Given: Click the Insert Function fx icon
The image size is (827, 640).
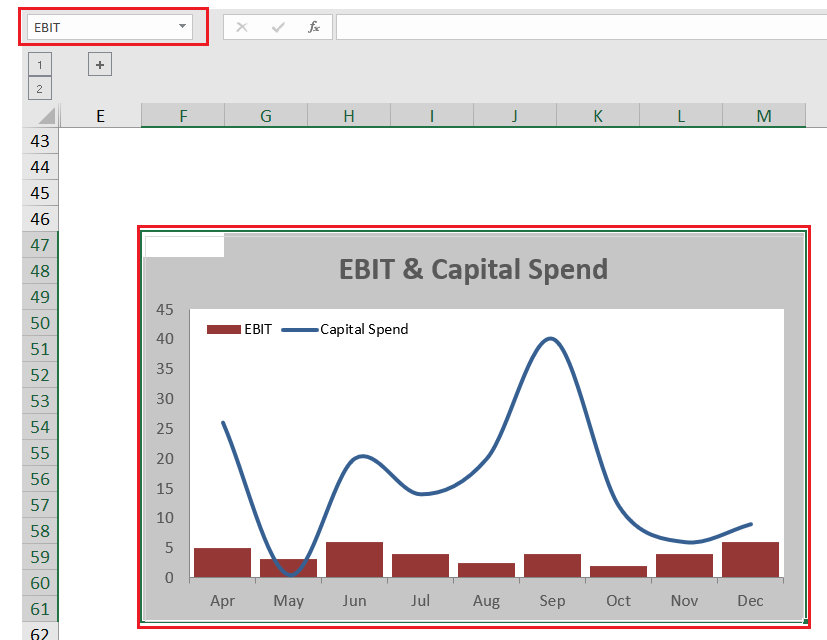Looking at the screenshot, I should click(312, 27).
